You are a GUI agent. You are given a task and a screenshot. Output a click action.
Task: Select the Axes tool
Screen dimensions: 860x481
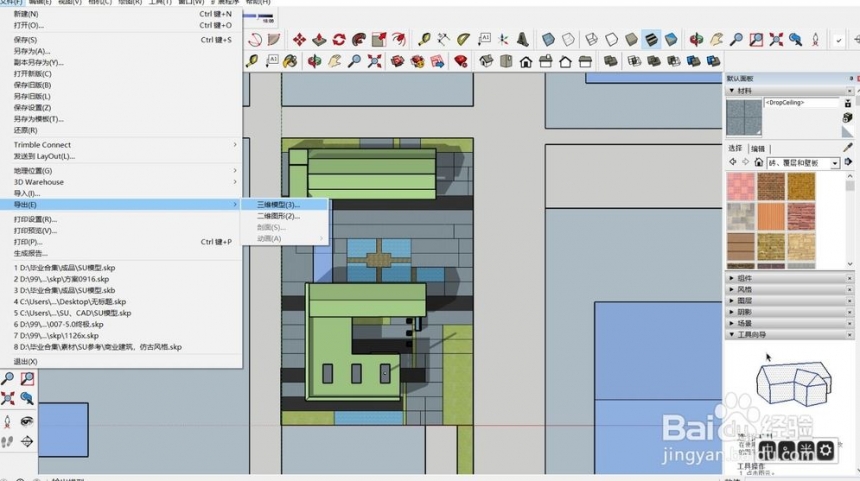click(x=503, y=39)
